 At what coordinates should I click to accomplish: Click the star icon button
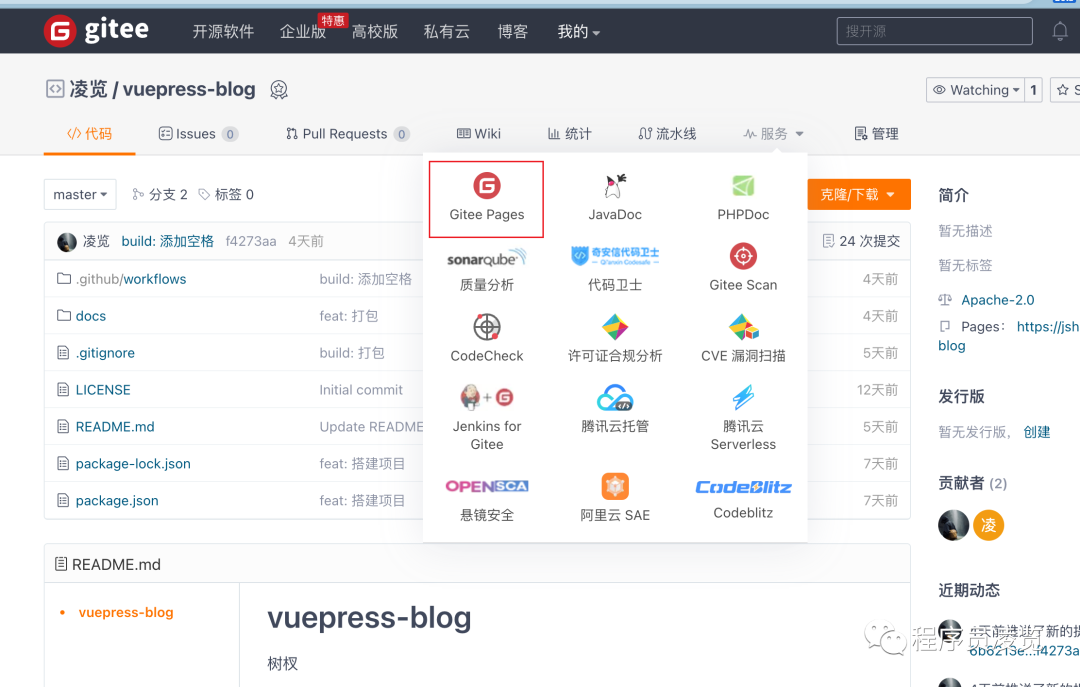pyautogui.click(x=1065, y=90)
